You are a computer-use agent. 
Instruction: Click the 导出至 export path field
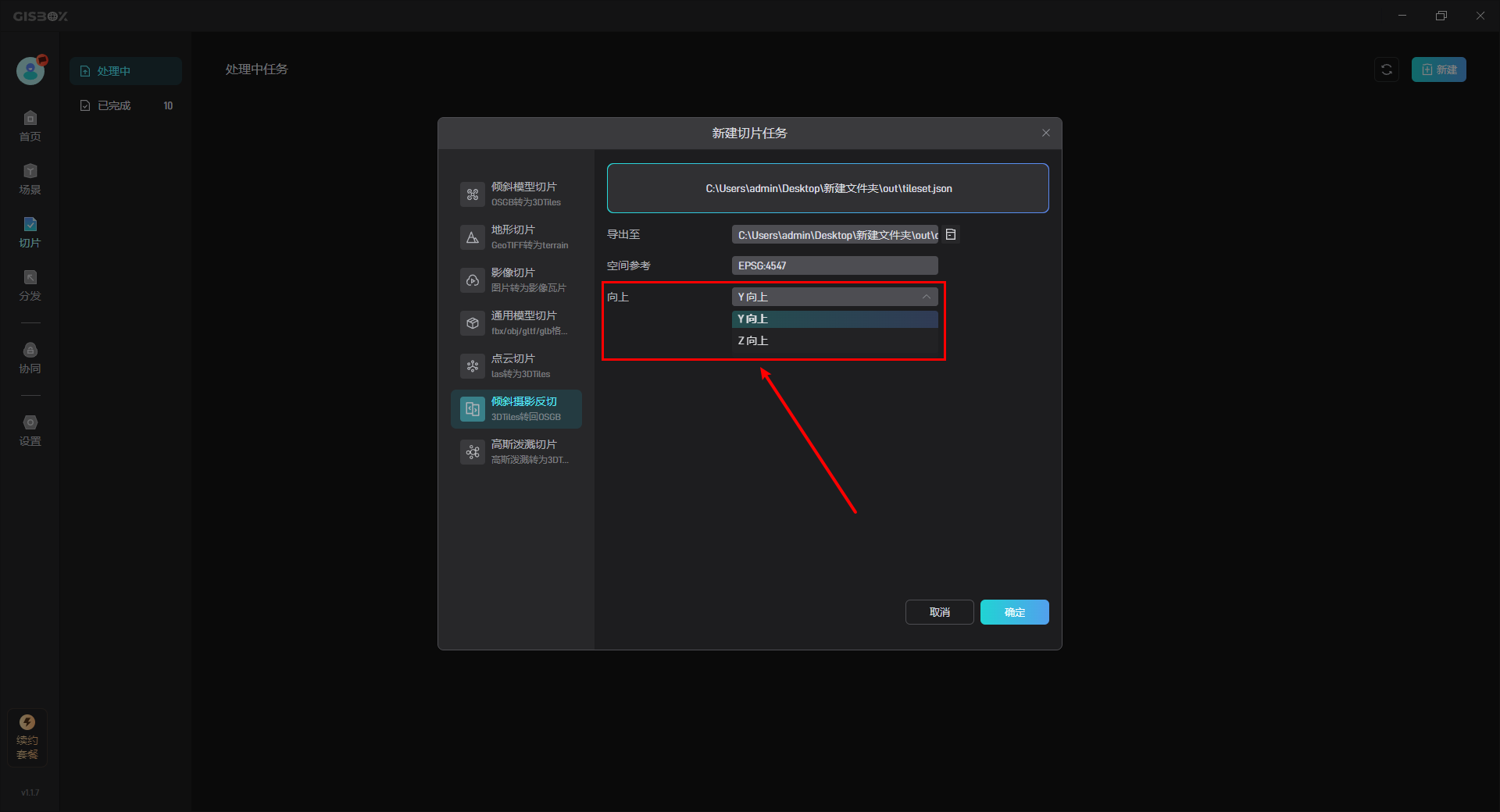[x=834, y=234]
